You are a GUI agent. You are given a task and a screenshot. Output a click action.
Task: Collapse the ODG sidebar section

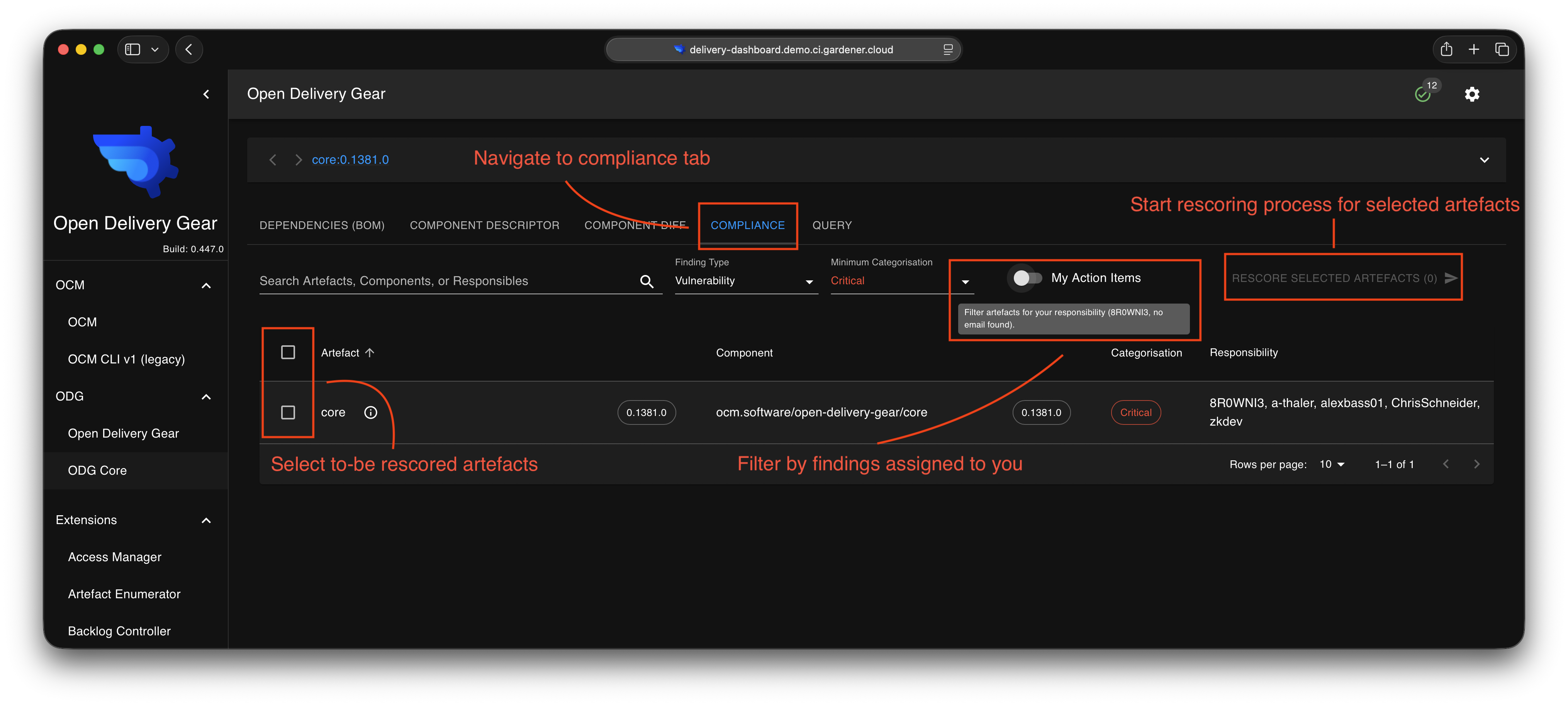(206, 396)
